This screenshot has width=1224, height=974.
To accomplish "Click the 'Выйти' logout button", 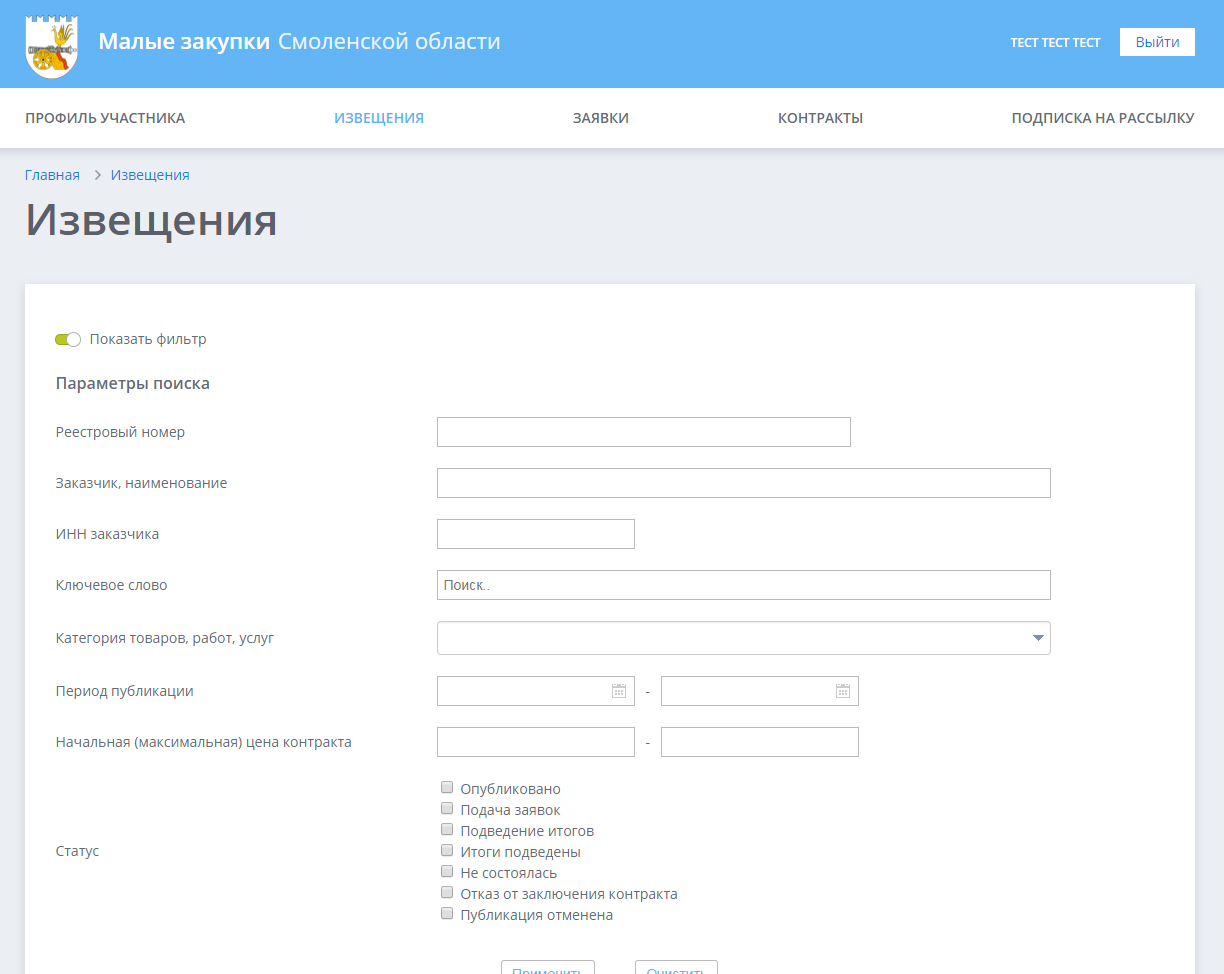I will [1157, 42].
